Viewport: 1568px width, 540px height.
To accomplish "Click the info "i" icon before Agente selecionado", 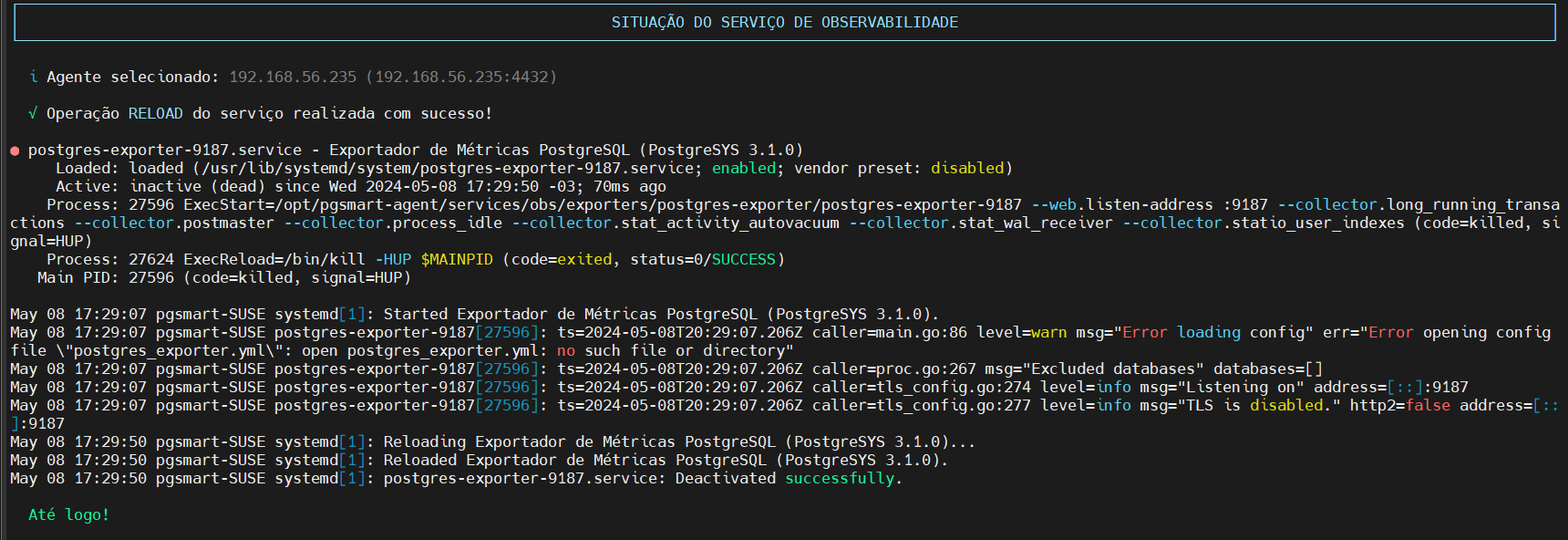I will click(x=34, y=77).
